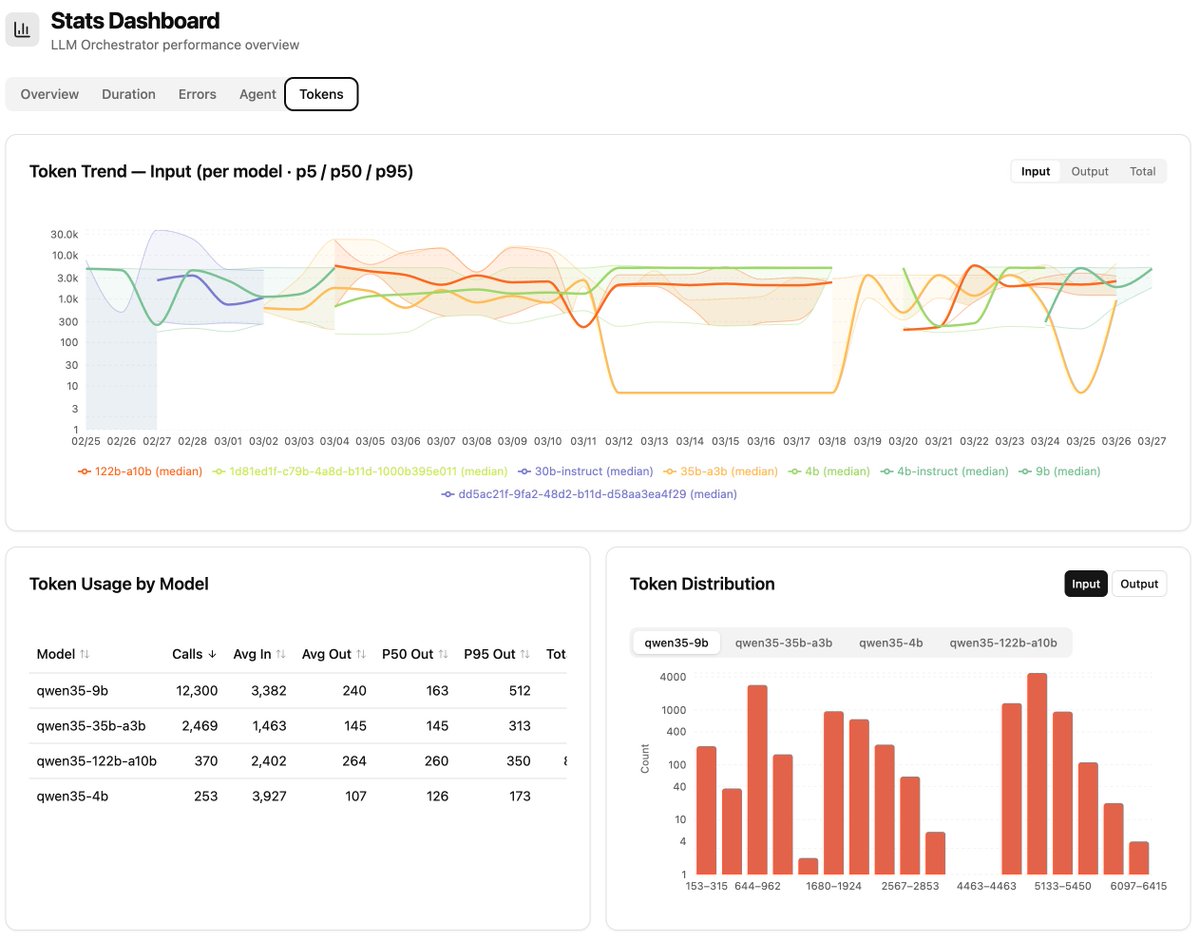Select Input in the Token Trend toggle

click(1036, 171)
